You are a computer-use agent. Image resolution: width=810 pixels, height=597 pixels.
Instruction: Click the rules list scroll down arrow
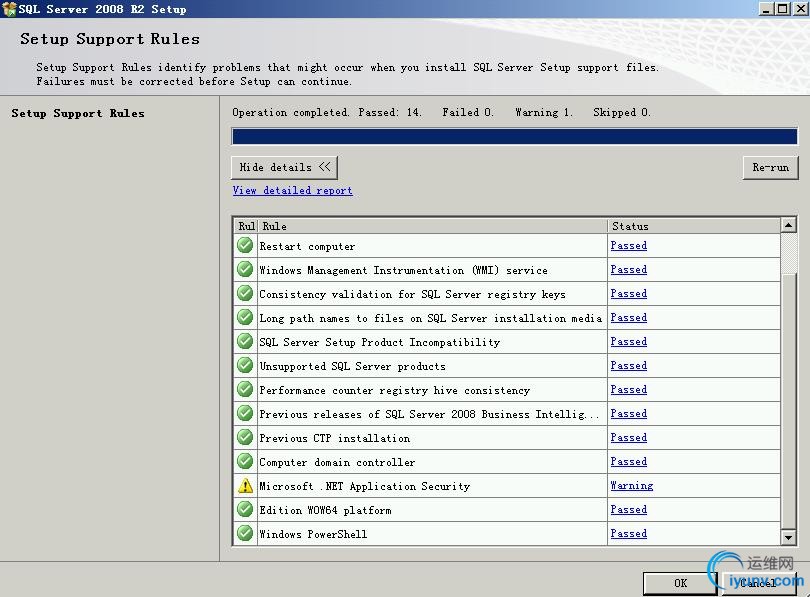[x=788, y=537]
